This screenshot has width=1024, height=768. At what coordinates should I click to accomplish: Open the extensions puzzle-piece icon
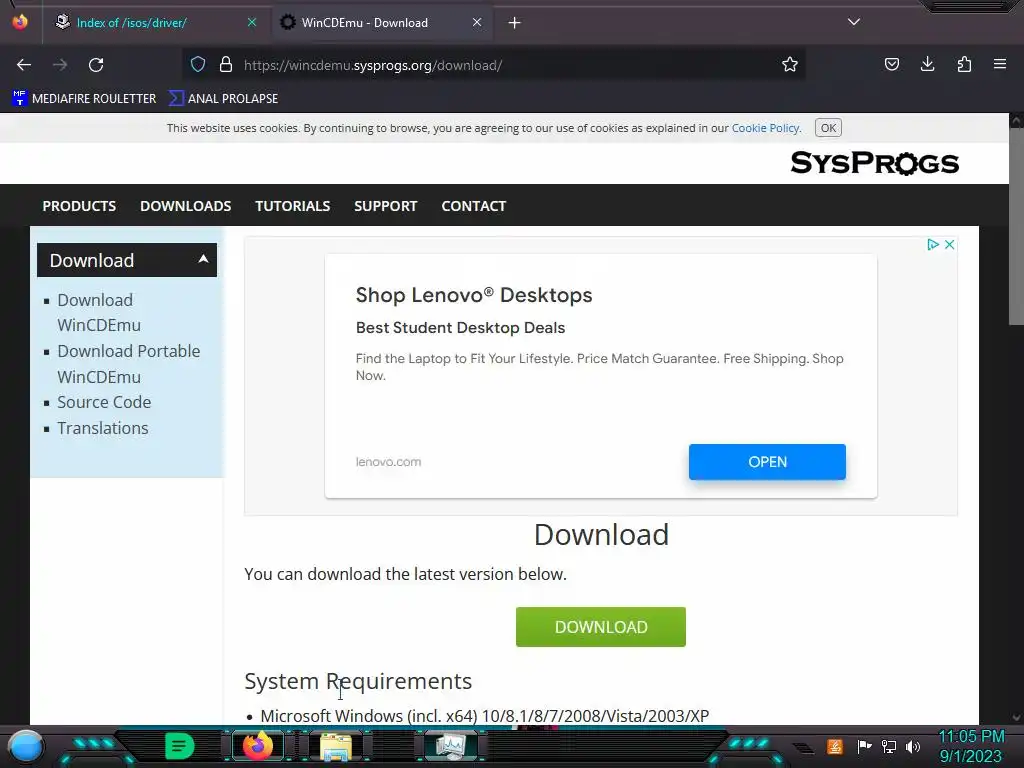964,65
